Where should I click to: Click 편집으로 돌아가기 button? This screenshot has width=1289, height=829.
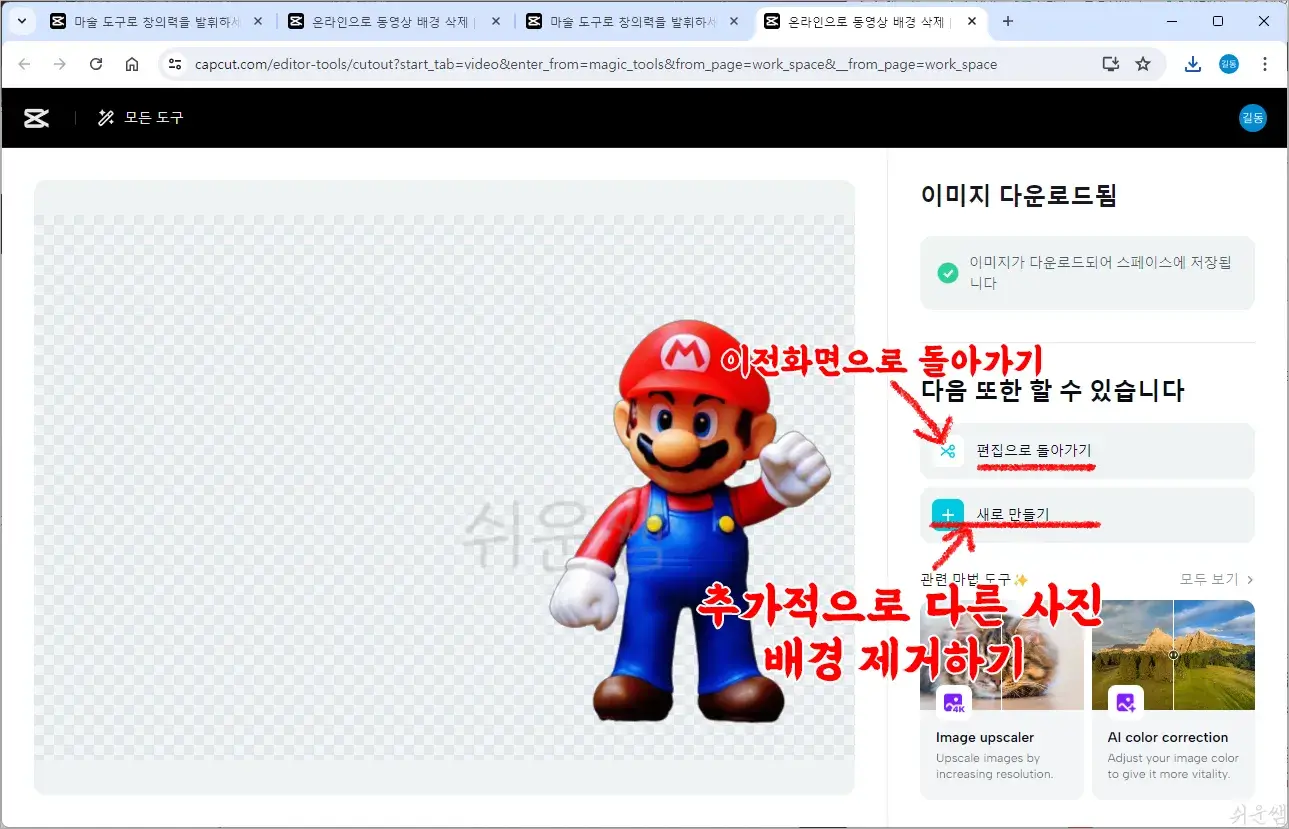click(x=1087, y=452)
